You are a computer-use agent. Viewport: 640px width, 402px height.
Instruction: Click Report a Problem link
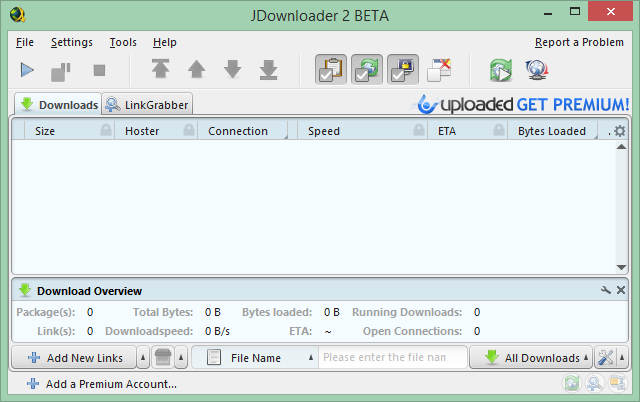pyautogui.click(x=579, y=42)
